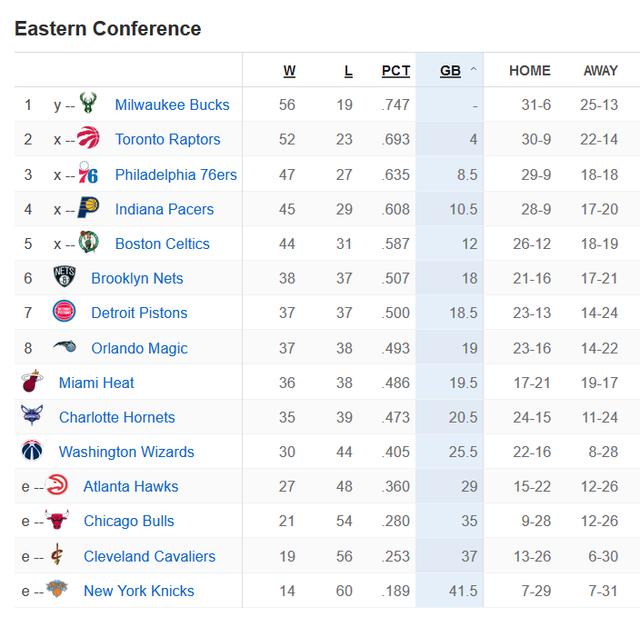
Task: Click the Miami Heat flaming ball logo
Action: [x=32, y=381]
